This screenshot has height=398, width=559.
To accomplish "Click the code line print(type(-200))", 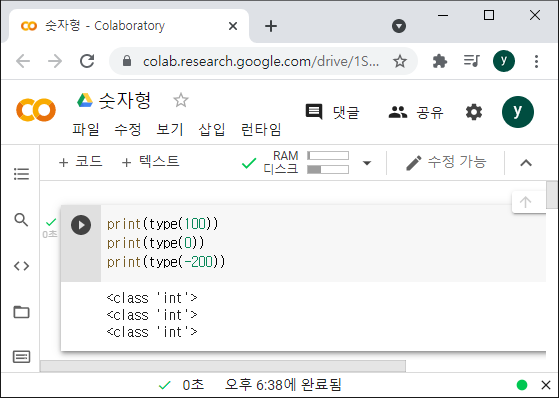I will [x=166, y=262].
